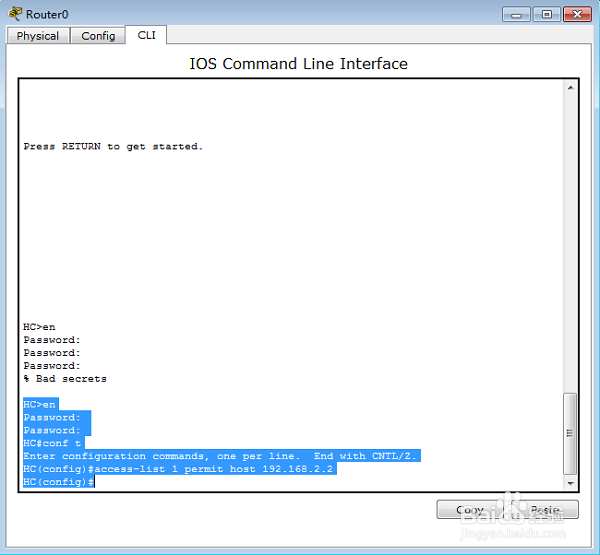Minimize the Router0 window

point(516,15)
